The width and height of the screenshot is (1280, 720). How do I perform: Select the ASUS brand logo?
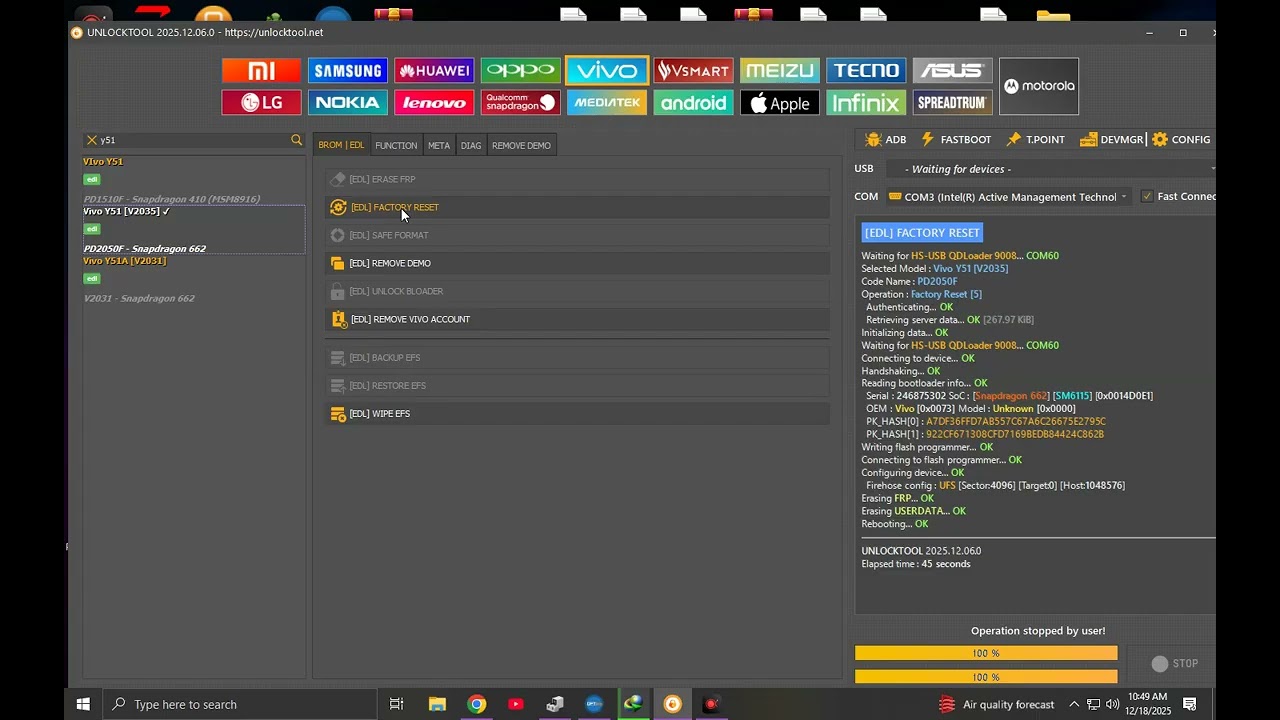pyautogui.click(x=952, y=71)
